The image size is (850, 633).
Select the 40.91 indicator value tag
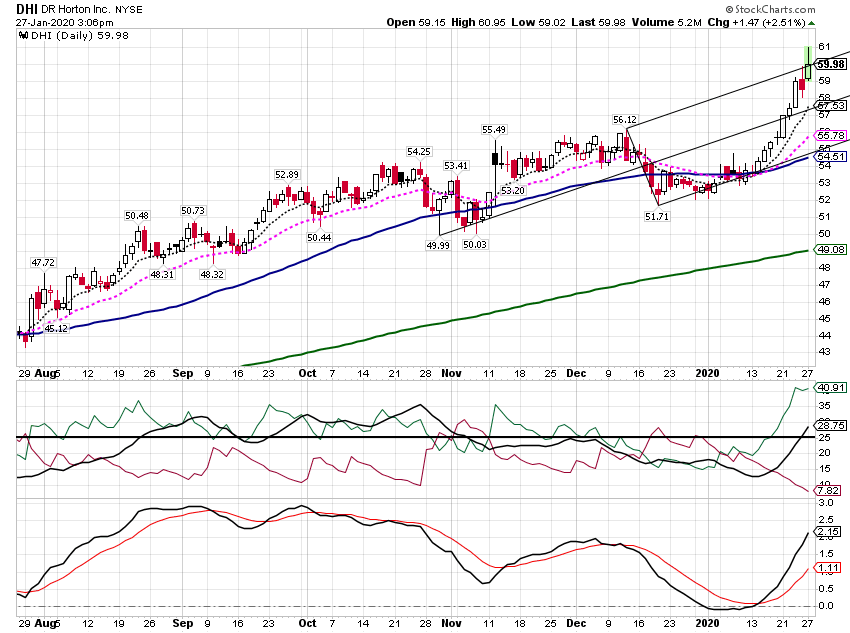click(x=830, y=387)
